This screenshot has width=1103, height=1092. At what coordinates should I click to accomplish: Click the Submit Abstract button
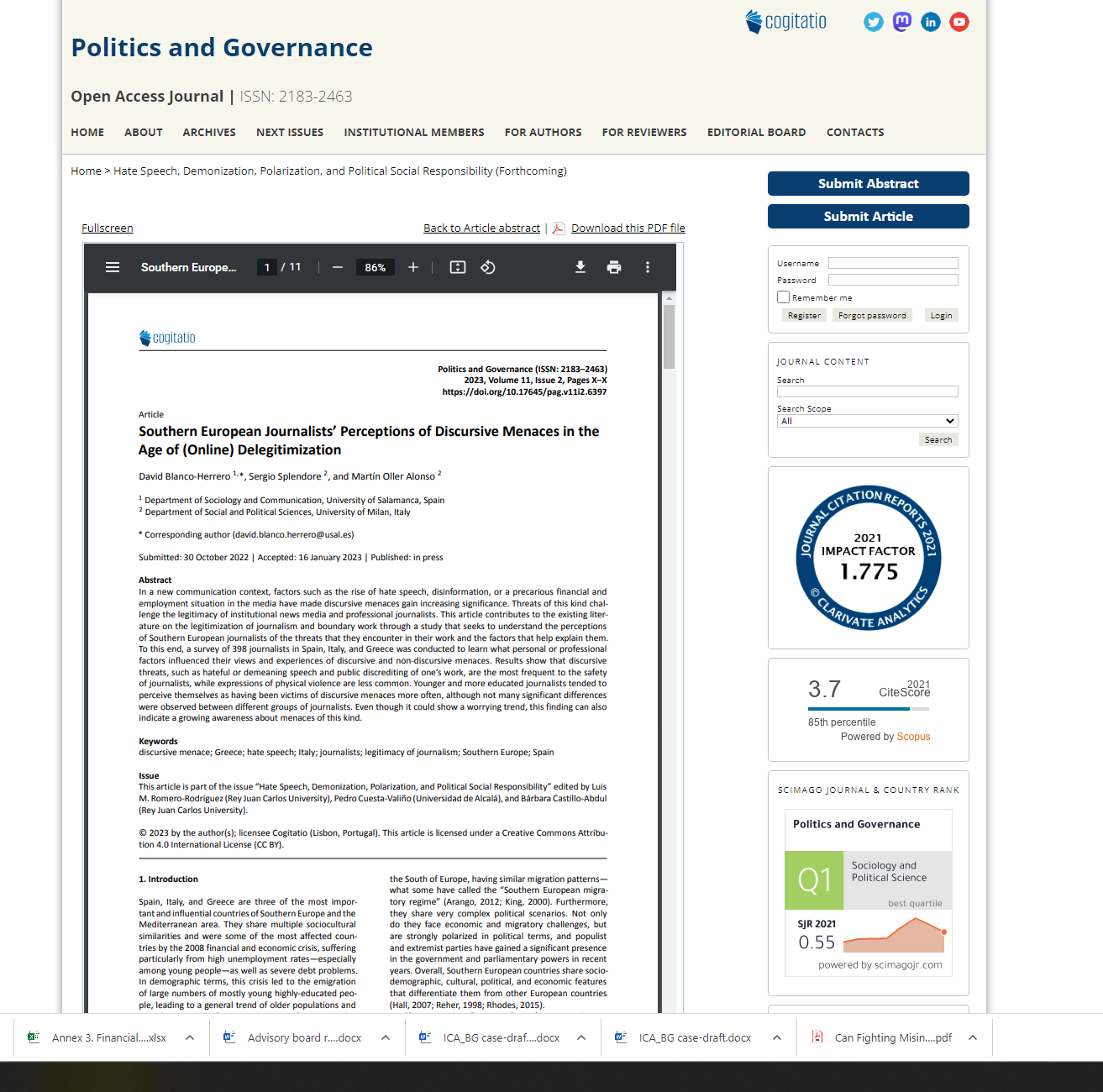point(868,184)
